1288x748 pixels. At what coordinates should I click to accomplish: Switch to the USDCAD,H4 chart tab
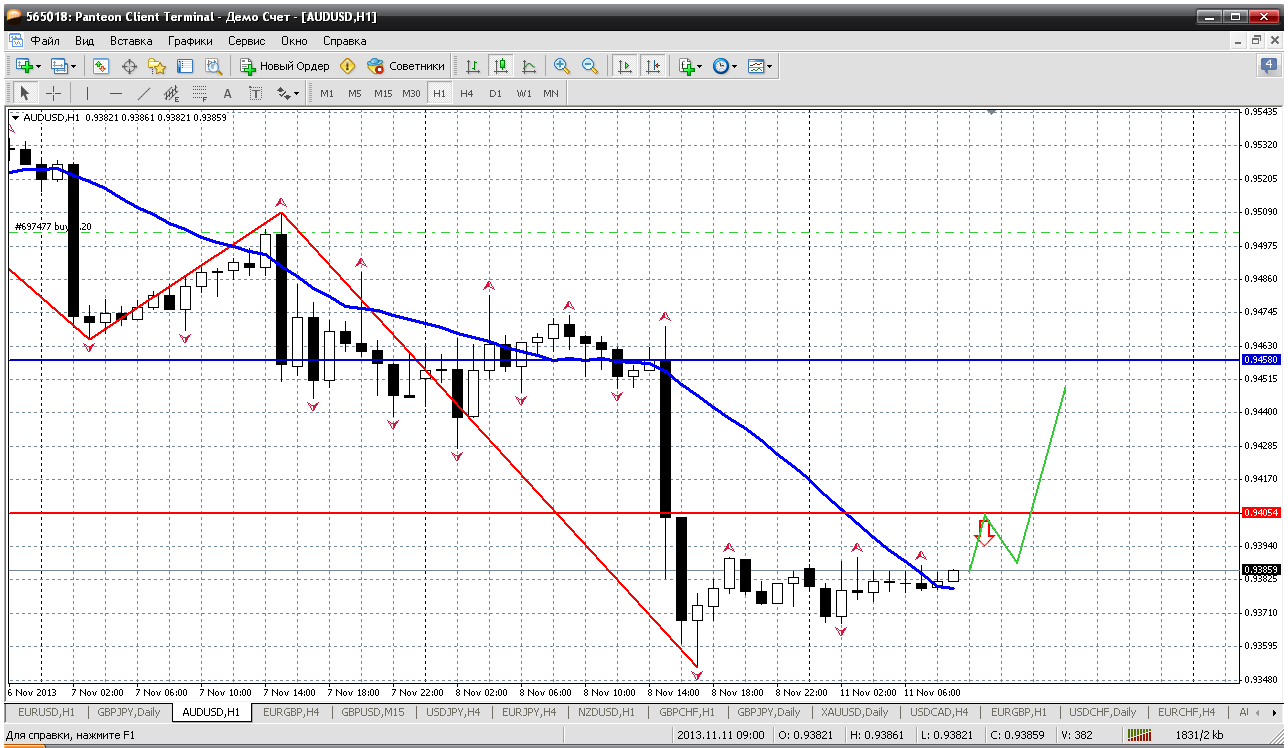[940, 712]
